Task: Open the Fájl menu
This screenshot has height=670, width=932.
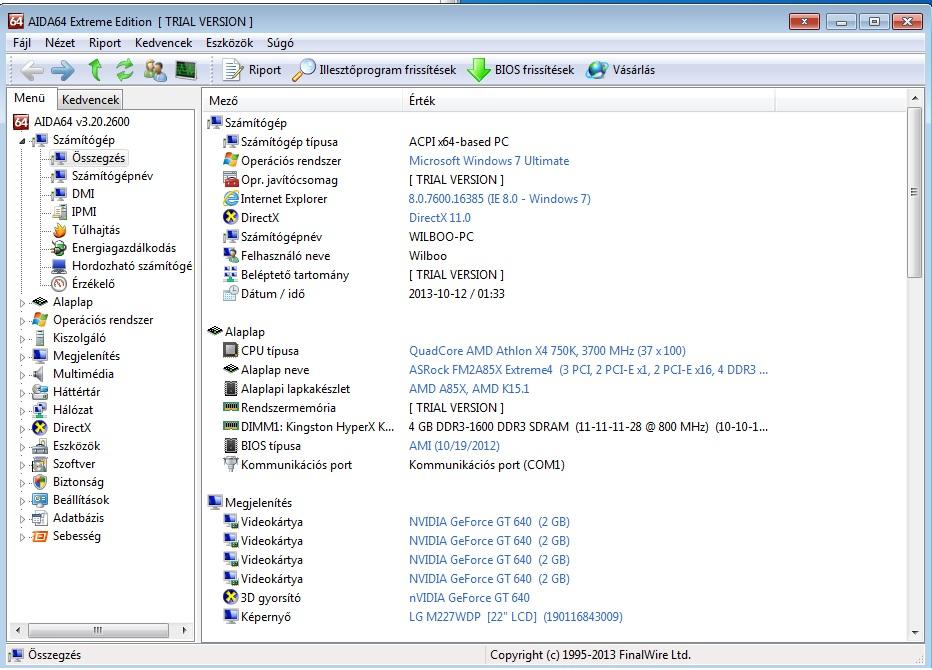Action: (21, 43)
